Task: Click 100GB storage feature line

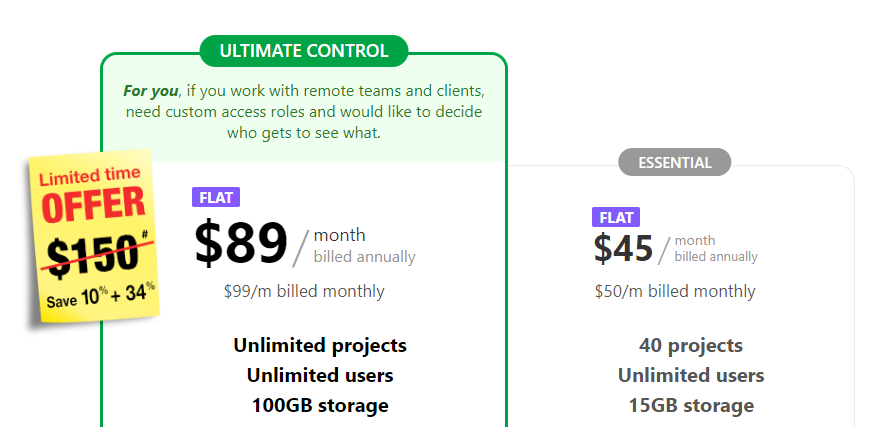Action: coord(320,405)
